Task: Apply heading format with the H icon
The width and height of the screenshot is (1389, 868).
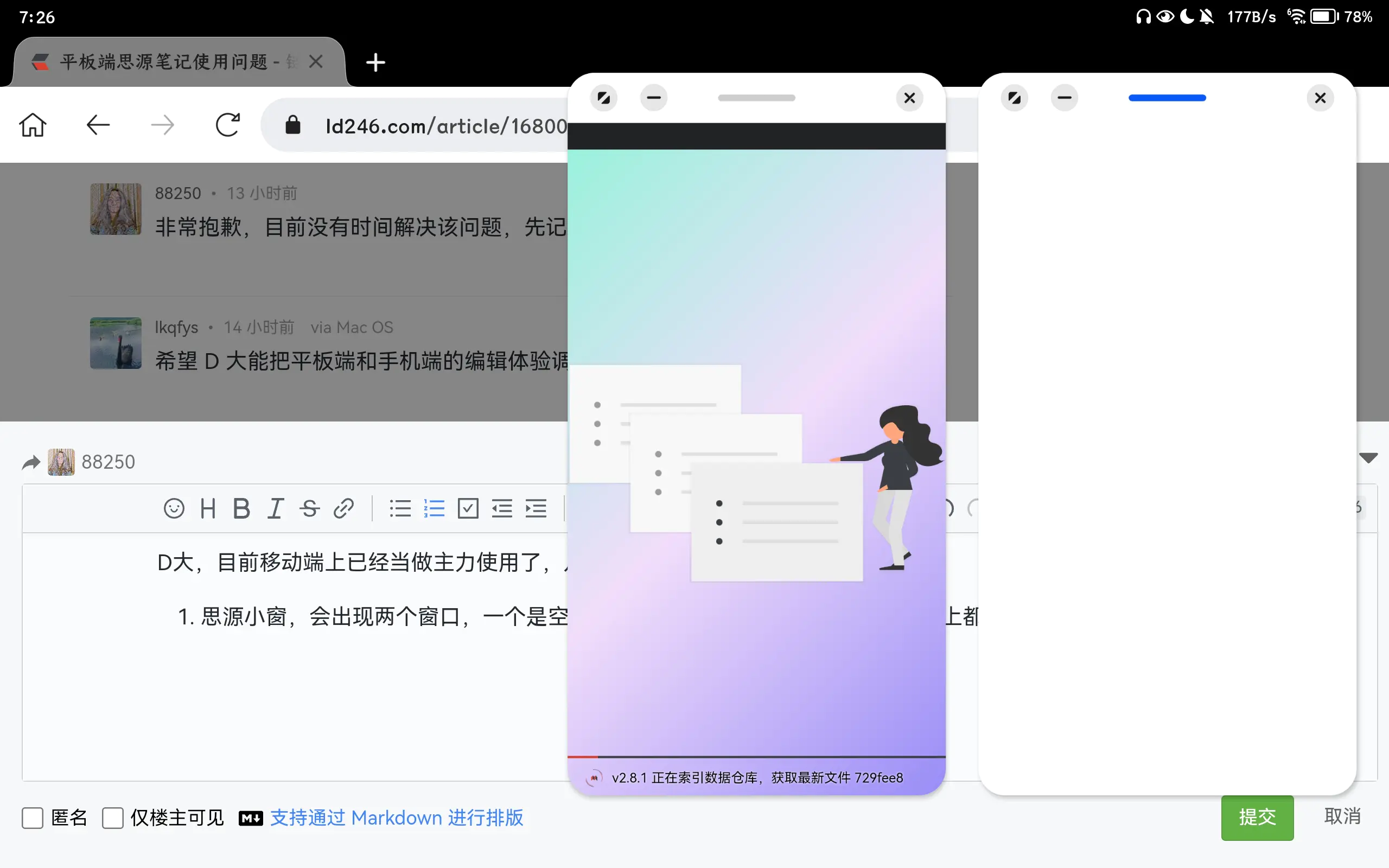Action: coord(208,508)
